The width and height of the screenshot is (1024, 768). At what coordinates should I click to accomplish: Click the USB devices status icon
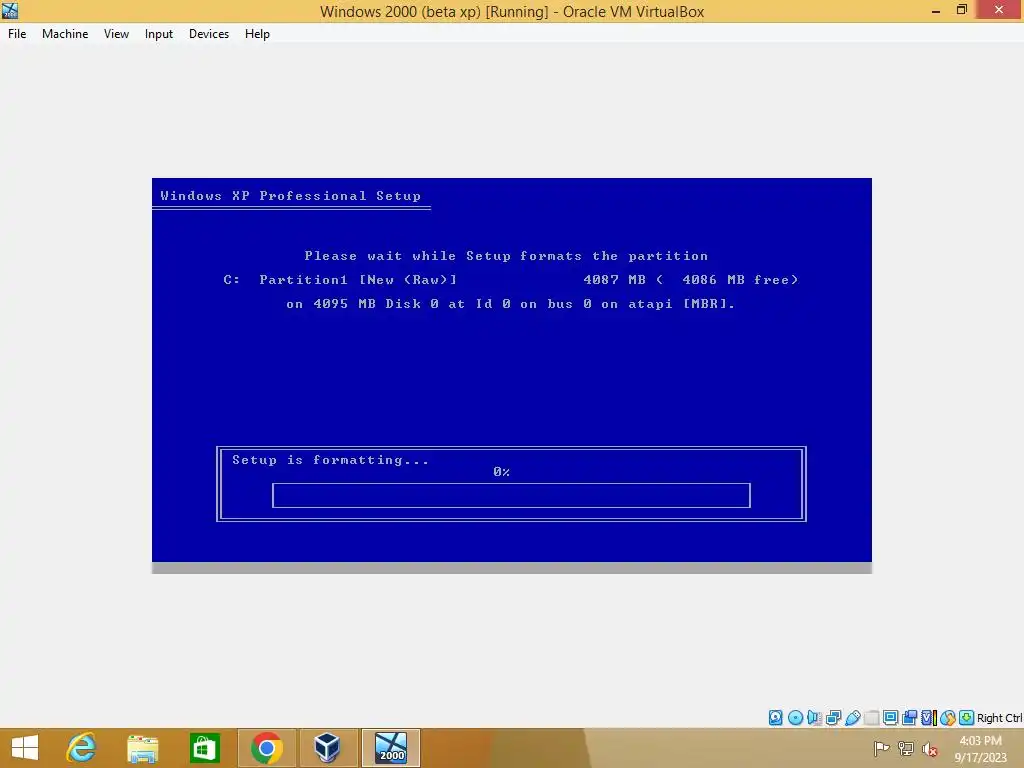pyautogui.click(x=853, y=718)
